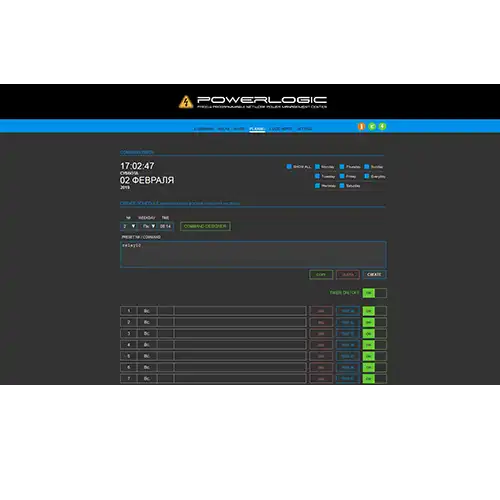The width and height of the screenshot is (500, 500).
Task: Click the blue button in schedule row 3
Action: pyautogui.click(x=348, y=334)
